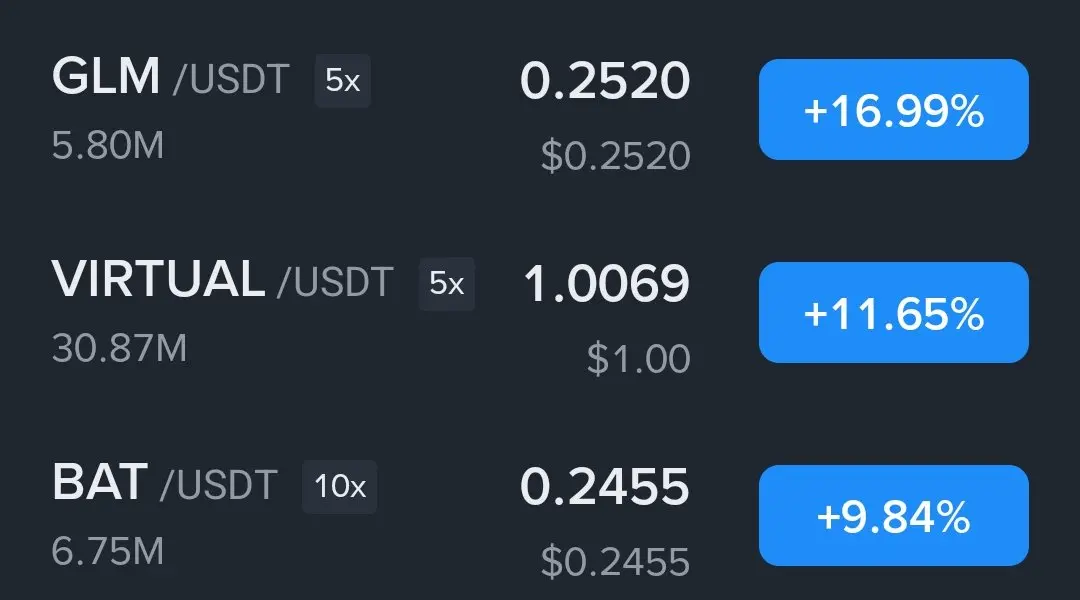Select the BAT price 0.2455
Screen dimensions: 1080x600
(605, 487)
